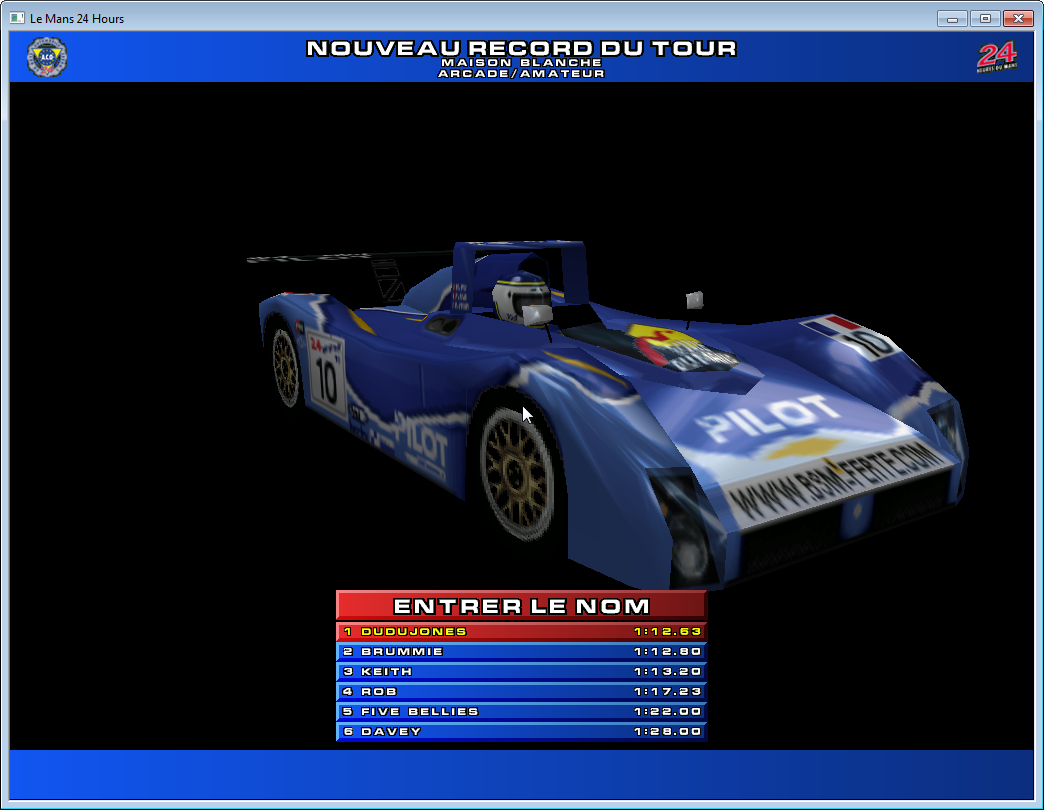Close the Le Mans 24 Hours window
This screenshot has height=810, width=1044.
click(x=1018, y=19)
